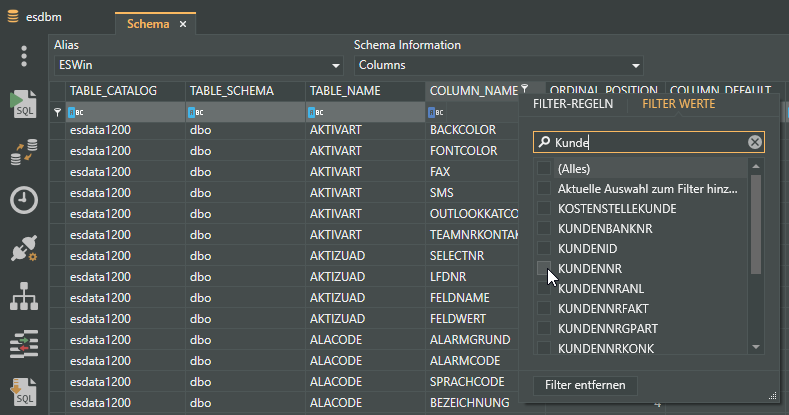Click the filter list scroll up arrow
This screenshot has width=789, height=415.
pos(756,166)
